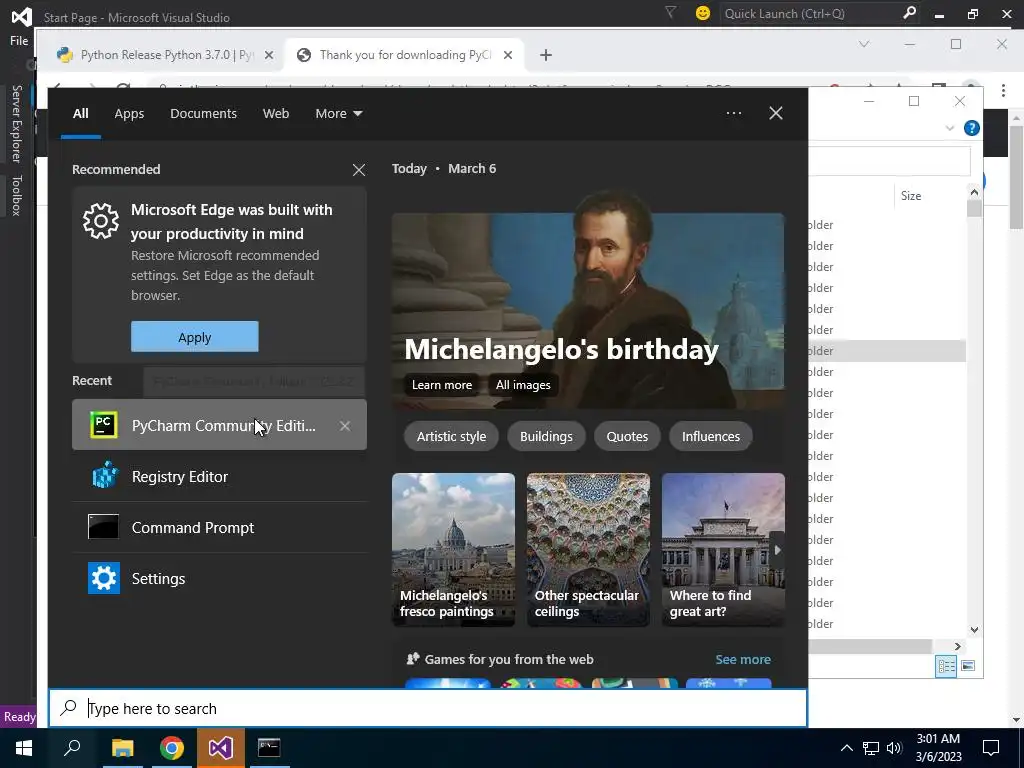The width and height of the screenshot is (1024, 768).
Task: Open the notification center icon
Action: click(x=991, y=748)
